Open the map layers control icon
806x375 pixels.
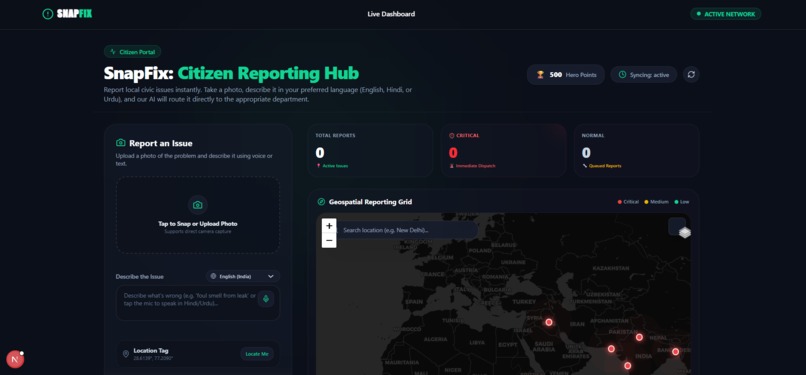684,233
